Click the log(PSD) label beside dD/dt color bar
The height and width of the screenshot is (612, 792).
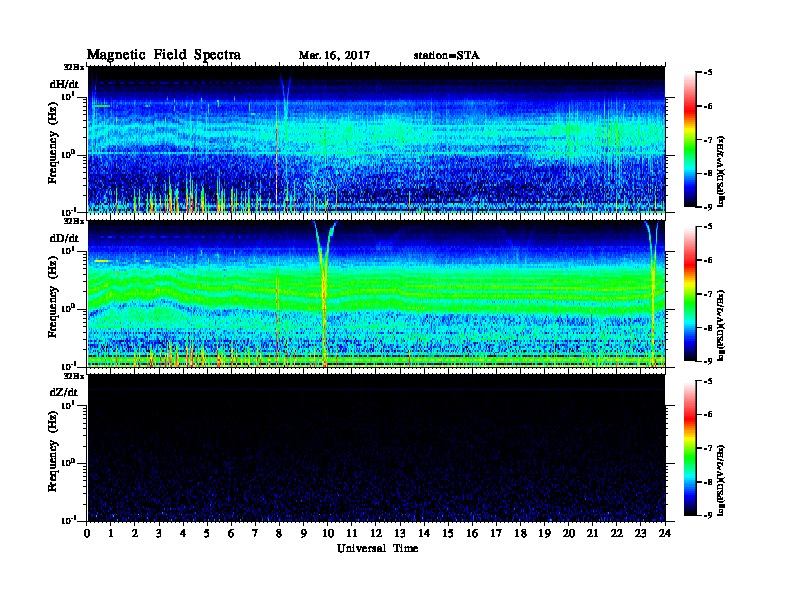[x=721, y=326]
